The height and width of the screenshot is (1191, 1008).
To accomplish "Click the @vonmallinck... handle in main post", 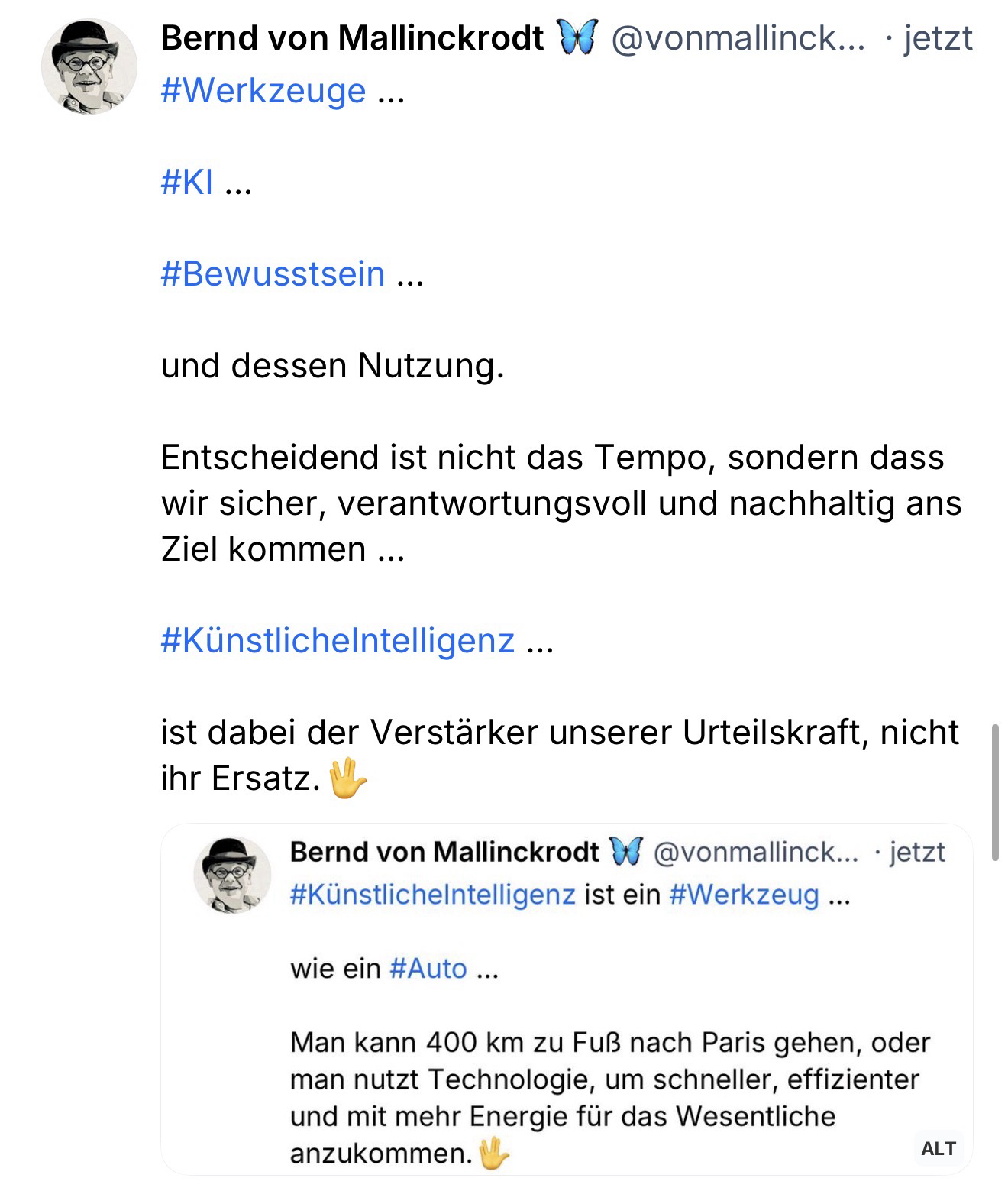I will click(x=738, y=38).
